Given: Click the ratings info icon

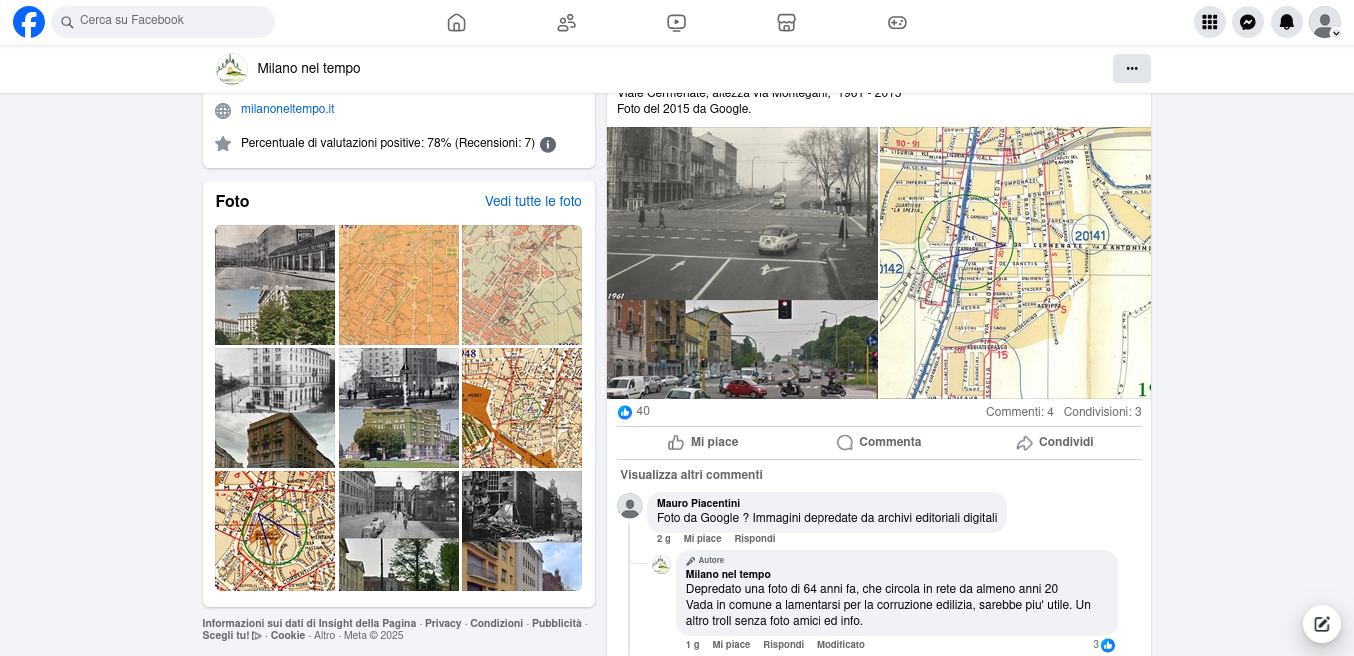Looking at the screenshot, I should [548, 144].
